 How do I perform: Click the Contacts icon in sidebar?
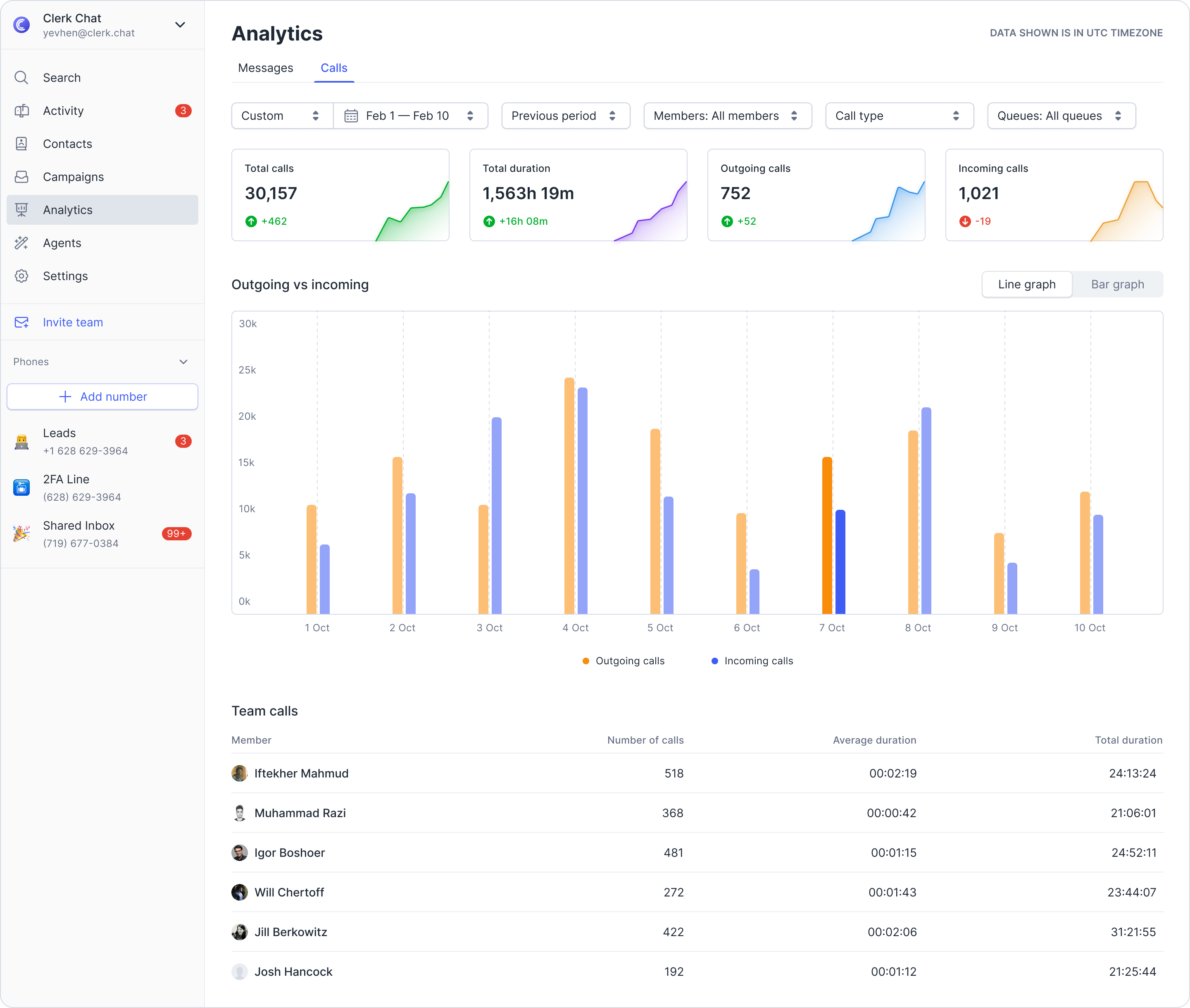click(21, 144)
